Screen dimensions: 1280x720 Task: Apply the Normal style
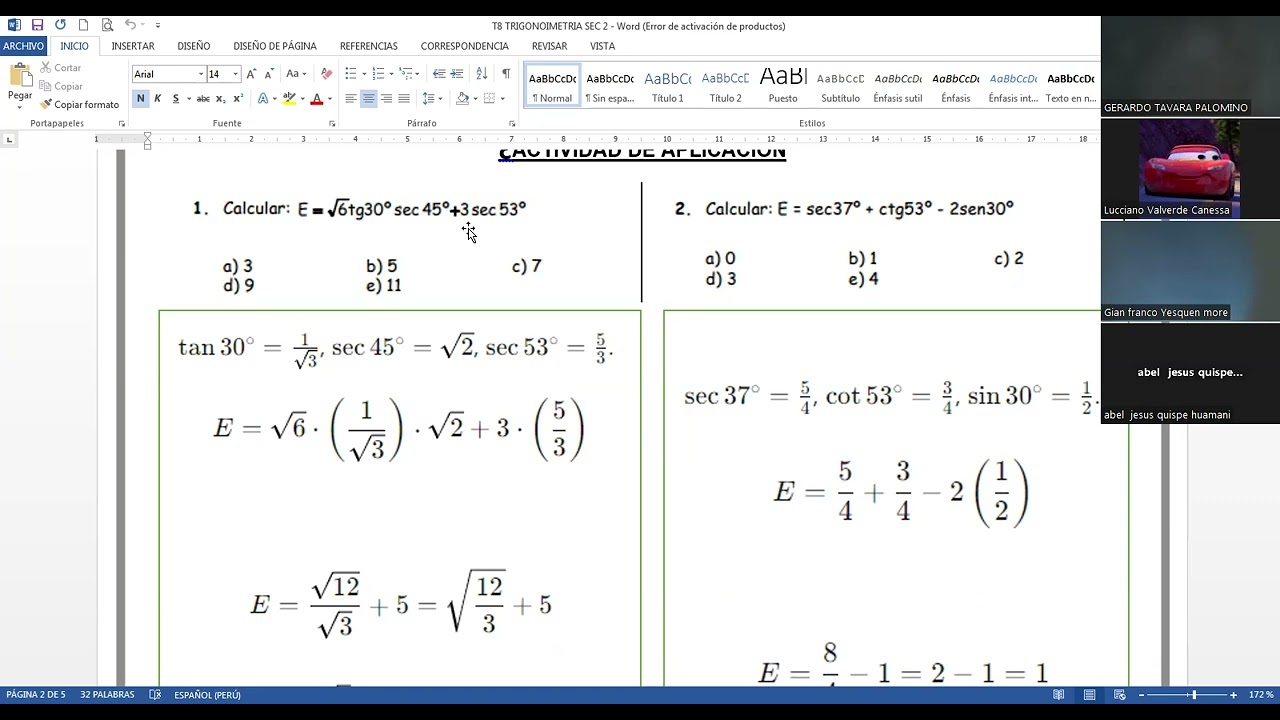pos(552,86)
